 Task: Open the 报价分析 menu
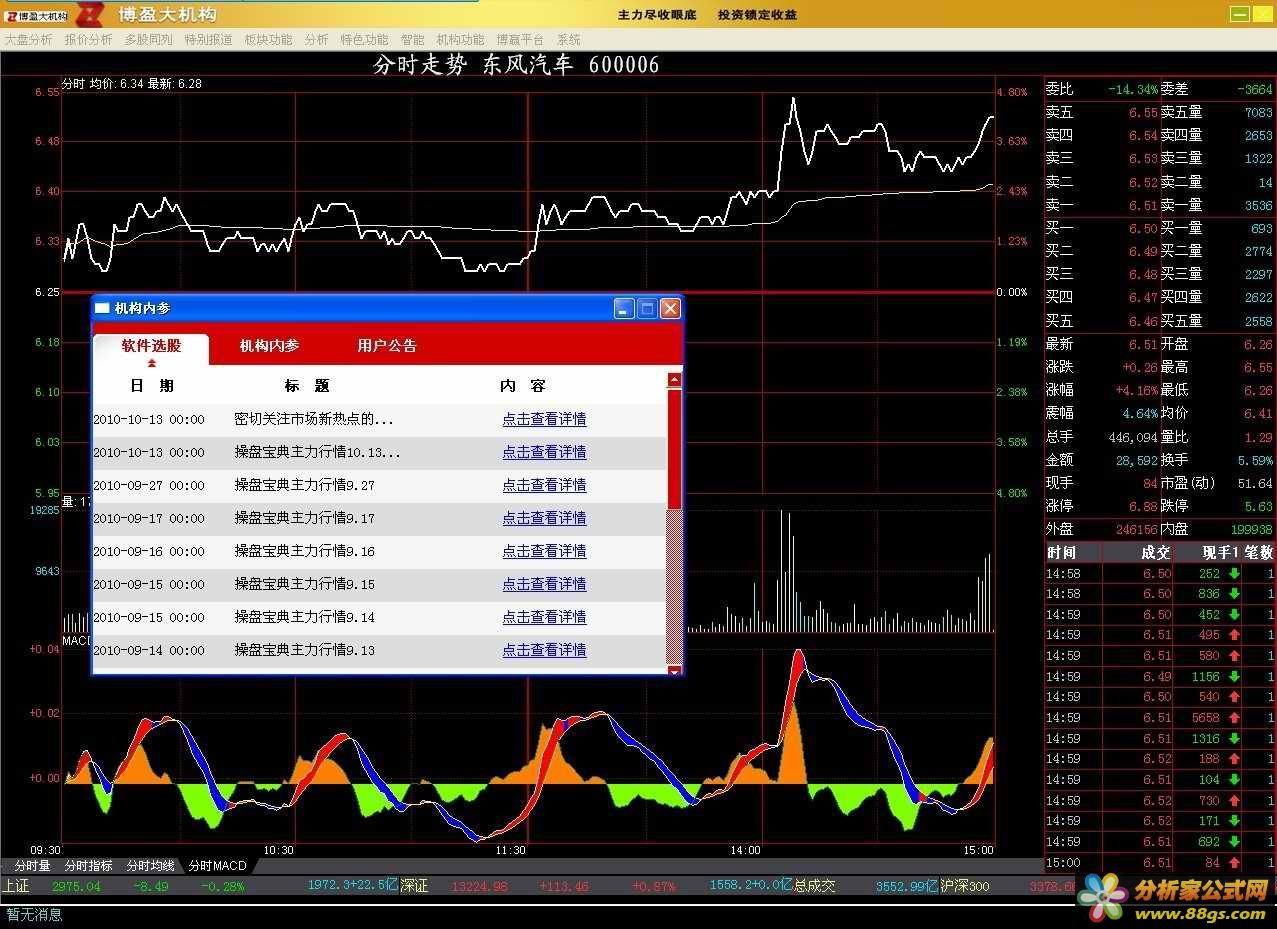point(88,40)
